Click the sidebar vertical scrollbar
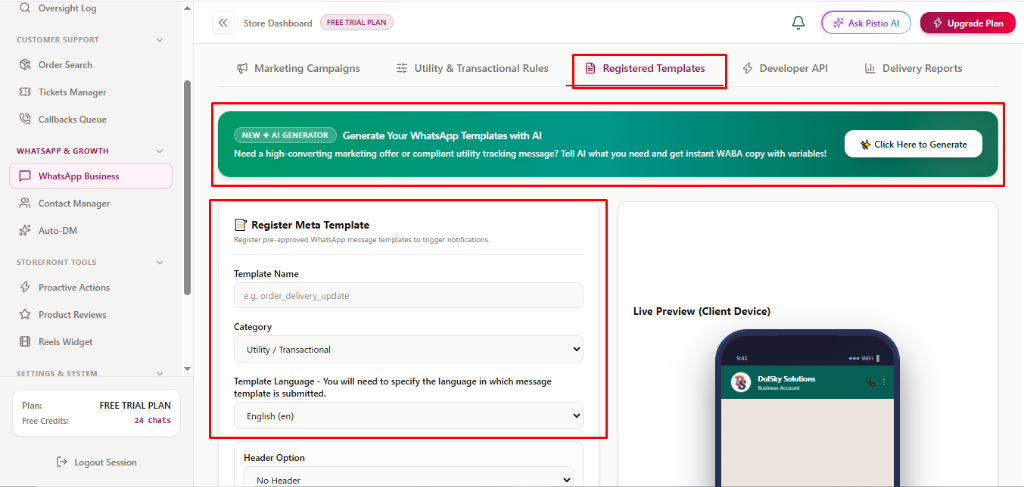The image size is (1024, 487). [x=187, y=187]
